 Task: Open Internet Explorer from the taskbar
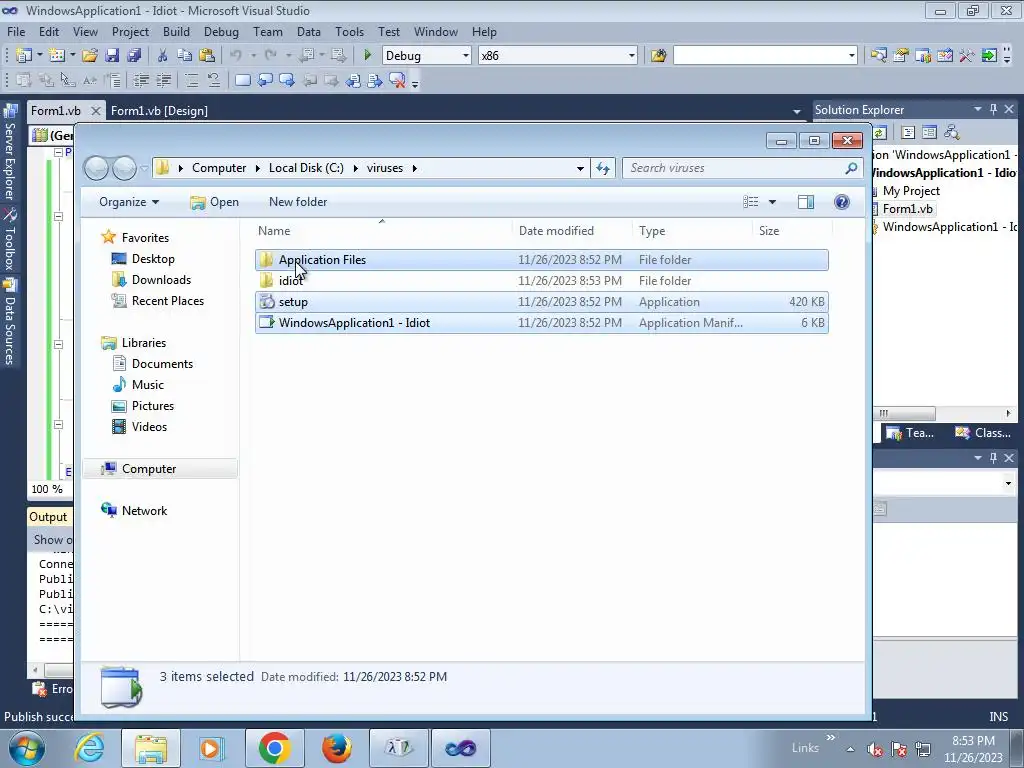pyautogui.click(x=89, y=748)
